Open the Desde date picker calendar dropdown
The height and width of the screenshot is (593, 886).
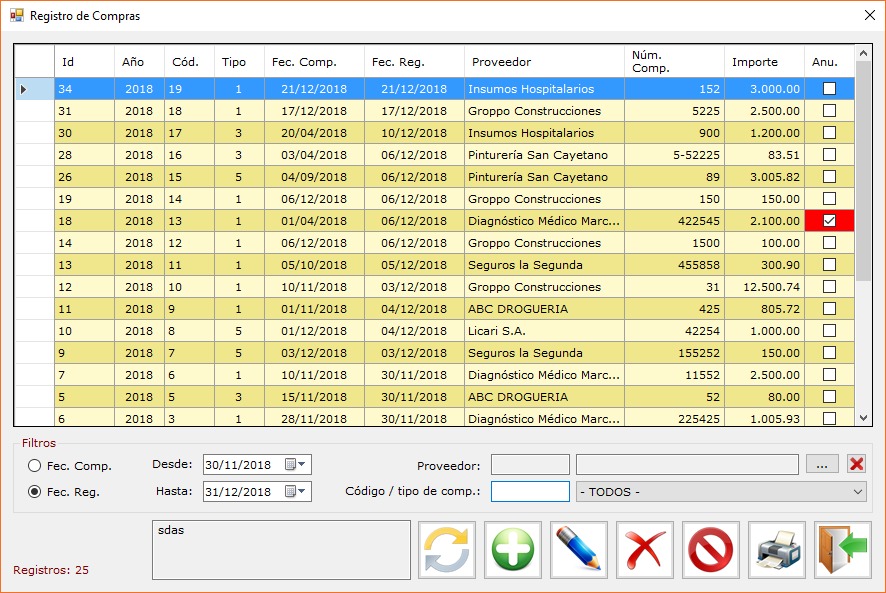(296, 465)
